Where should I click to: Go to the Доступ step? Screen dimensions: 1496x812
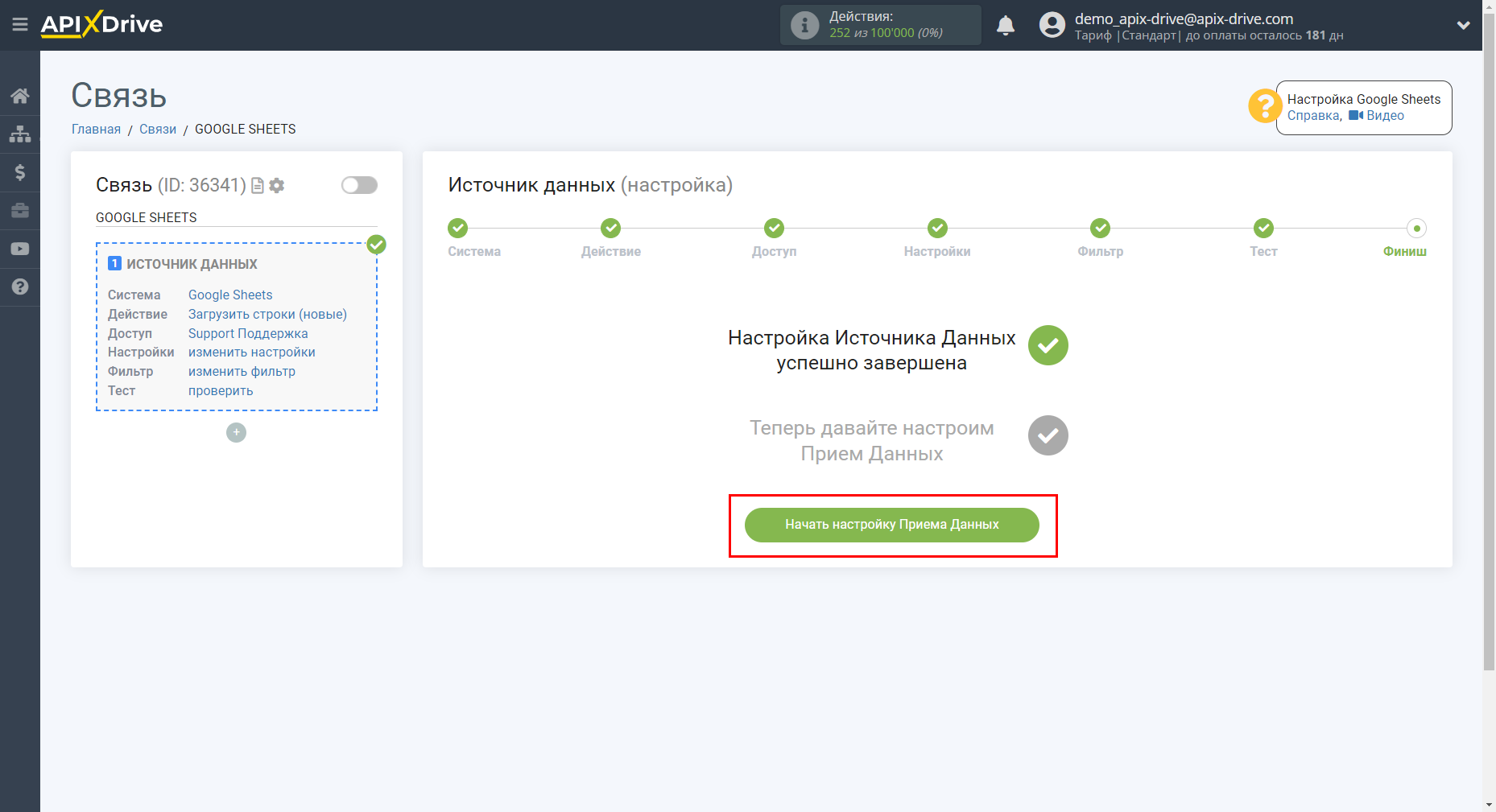click(x=775, y=229)
